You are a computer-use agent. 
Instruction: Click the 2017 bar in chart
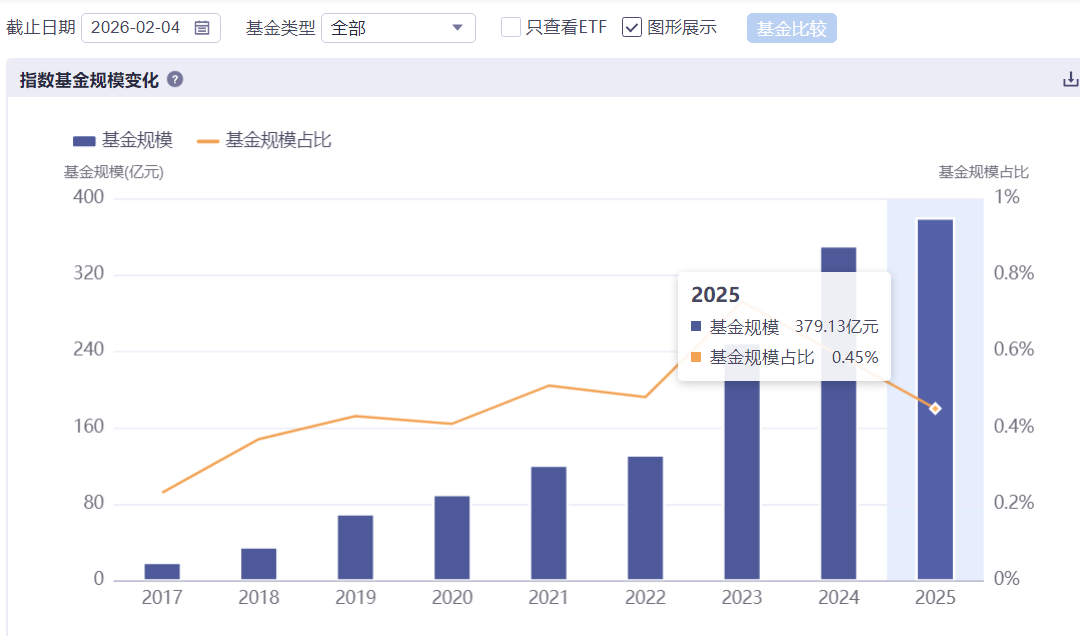(162, 572)
